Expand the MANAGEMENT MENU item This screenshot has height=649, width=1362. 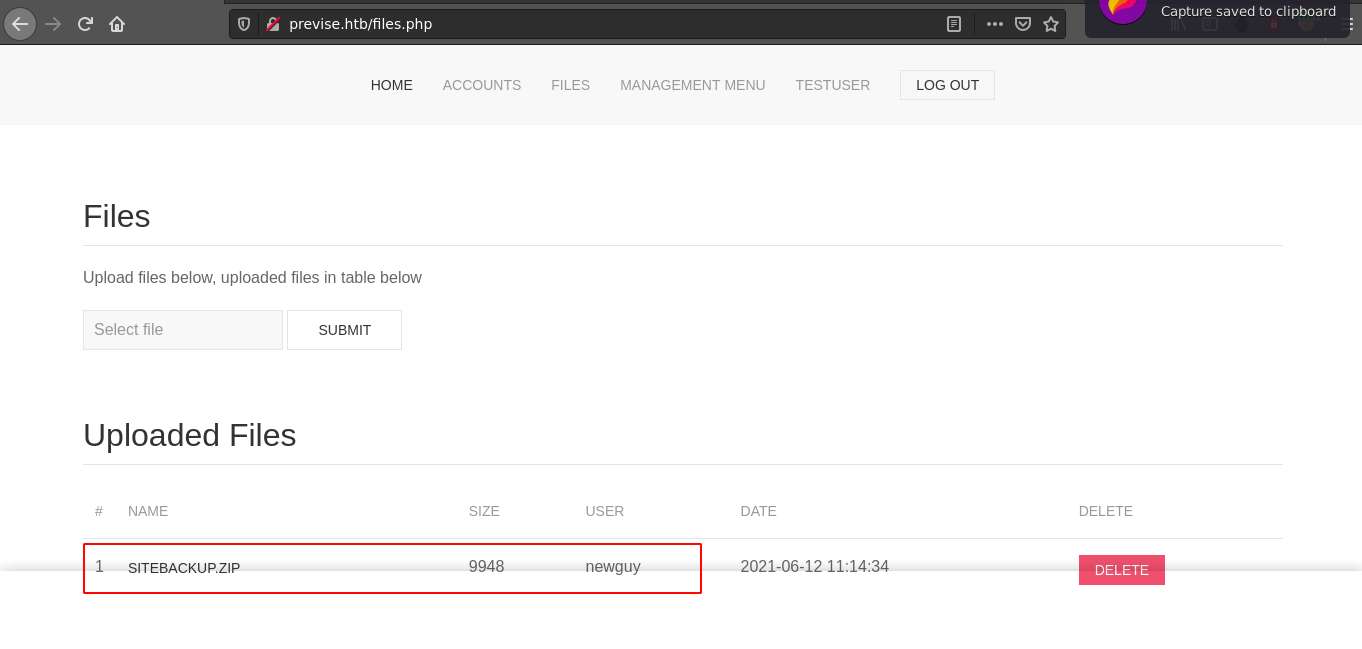point(692,85)
